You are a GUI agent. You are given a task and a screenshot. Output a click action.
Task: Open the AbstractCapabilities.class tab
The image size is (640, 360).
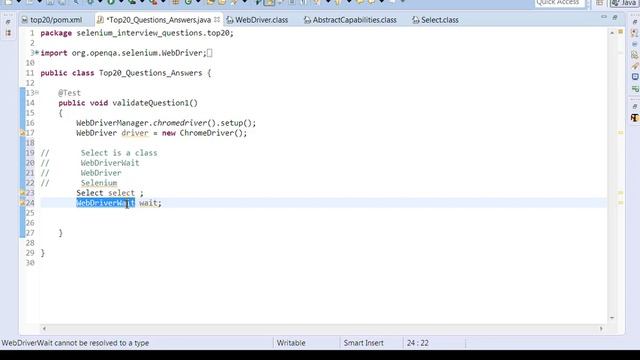350,20
